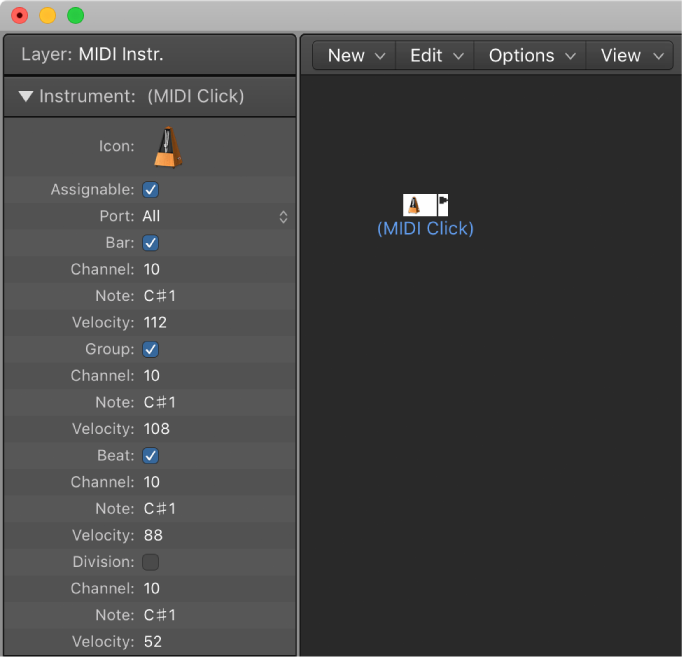Click the Beat Velocity value 88
This screenshot has width=682, height=658.
point(153,535)
